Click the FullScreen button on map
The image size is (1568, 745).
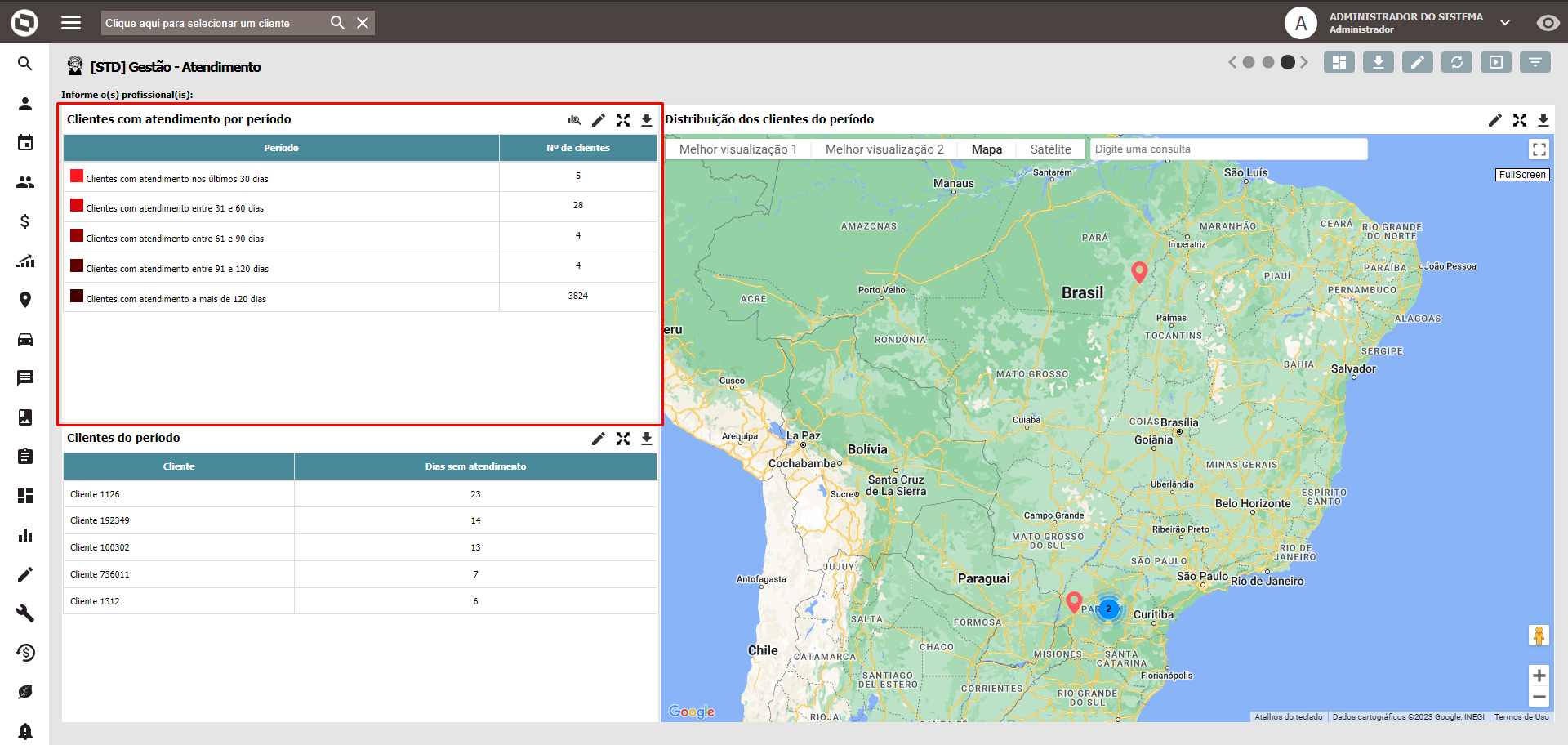1522,175
